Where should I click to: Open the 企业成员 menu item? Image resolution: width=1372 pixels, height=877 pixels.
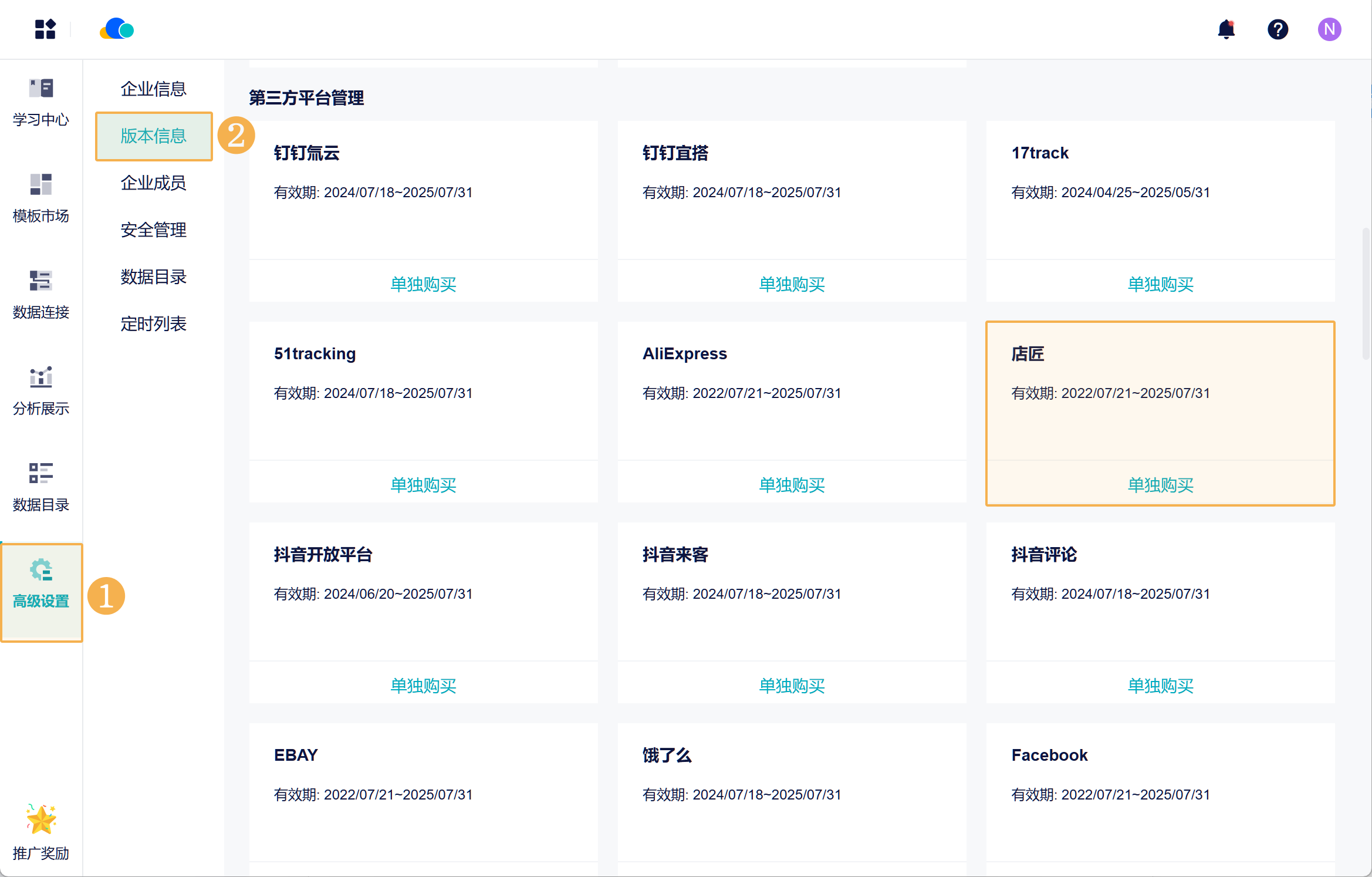point(153,183)
